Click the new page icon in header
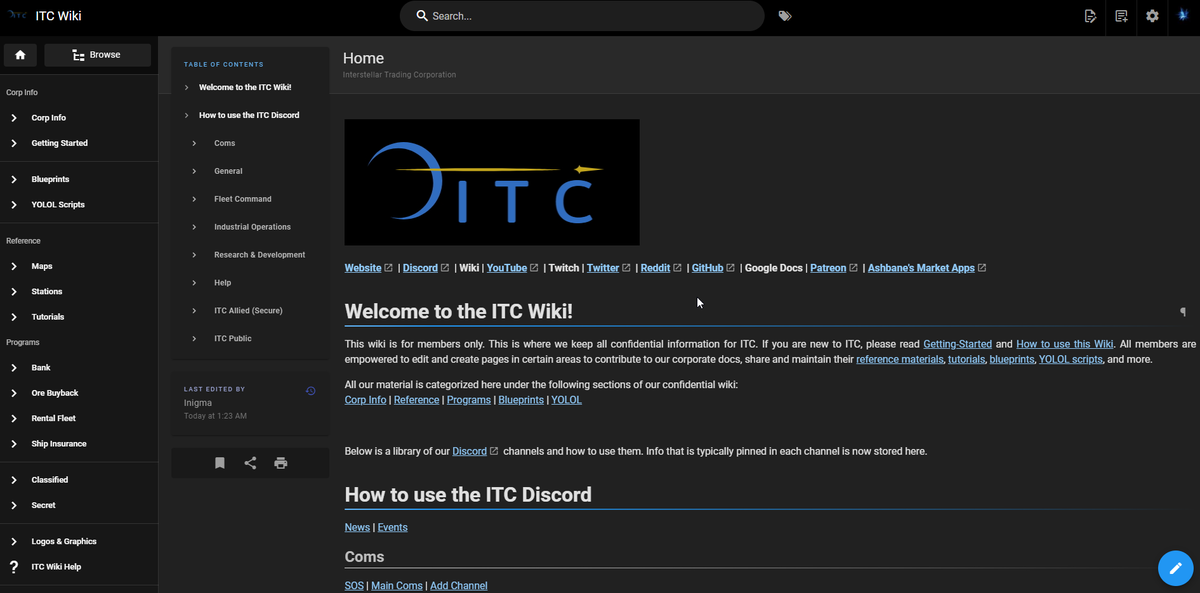Image resolution: width=1200 pixels, height=593 pixels. [x=1121, y=16]
